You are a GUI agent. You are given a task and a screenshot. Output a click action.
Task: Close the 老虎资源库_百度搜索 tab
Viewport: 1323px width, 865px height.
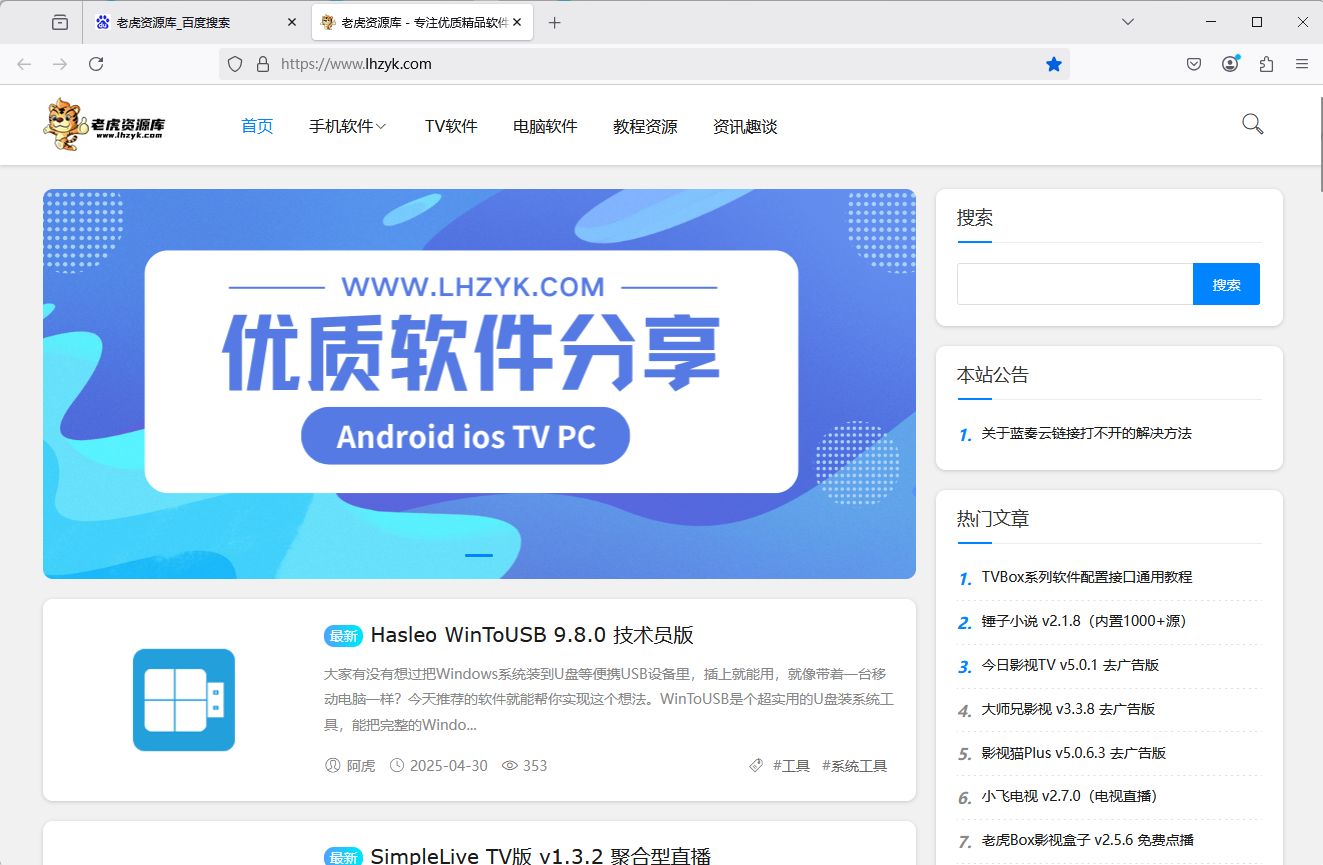292,22
